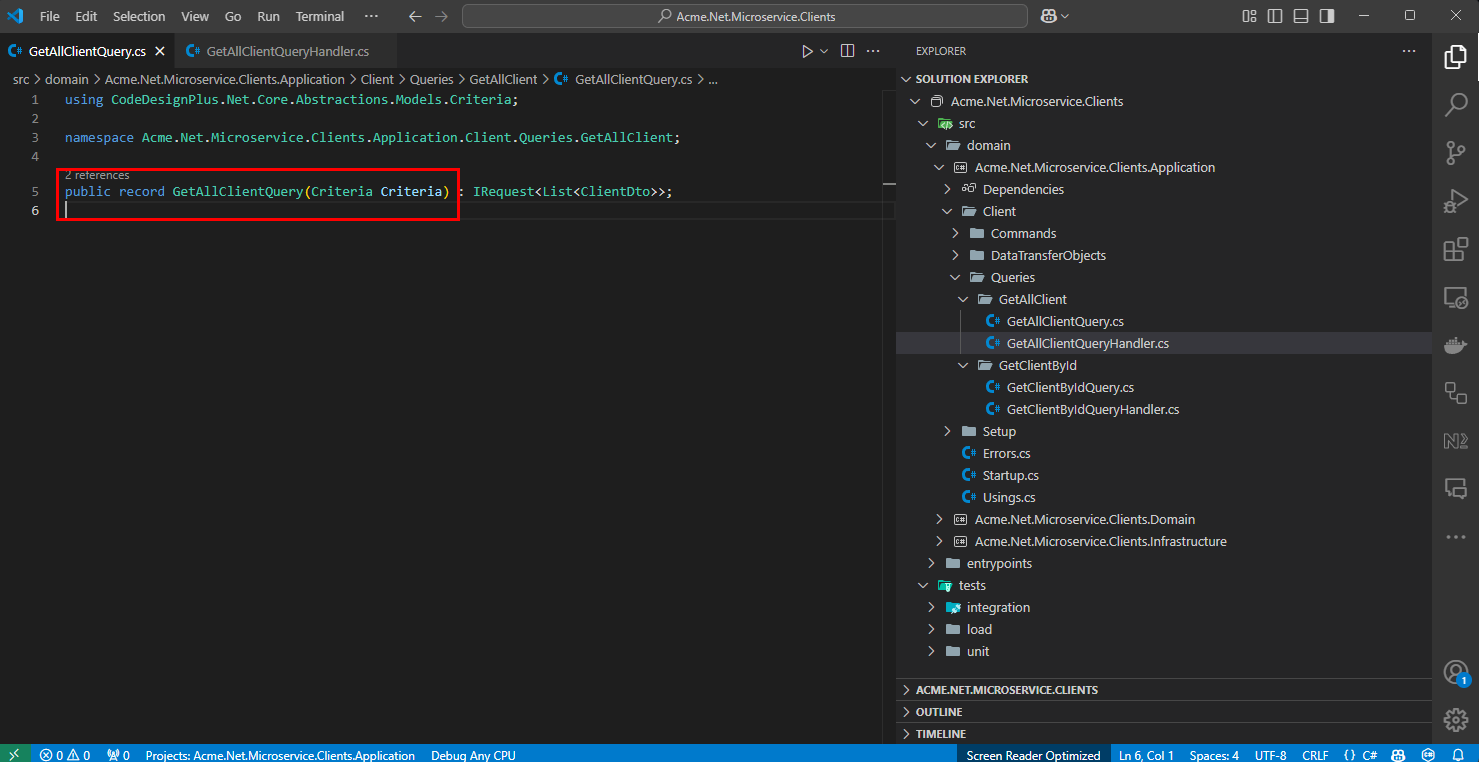Open the Run and Debug view icon
Viewport: 1479px width, 762px height.
pos(1455,201)
